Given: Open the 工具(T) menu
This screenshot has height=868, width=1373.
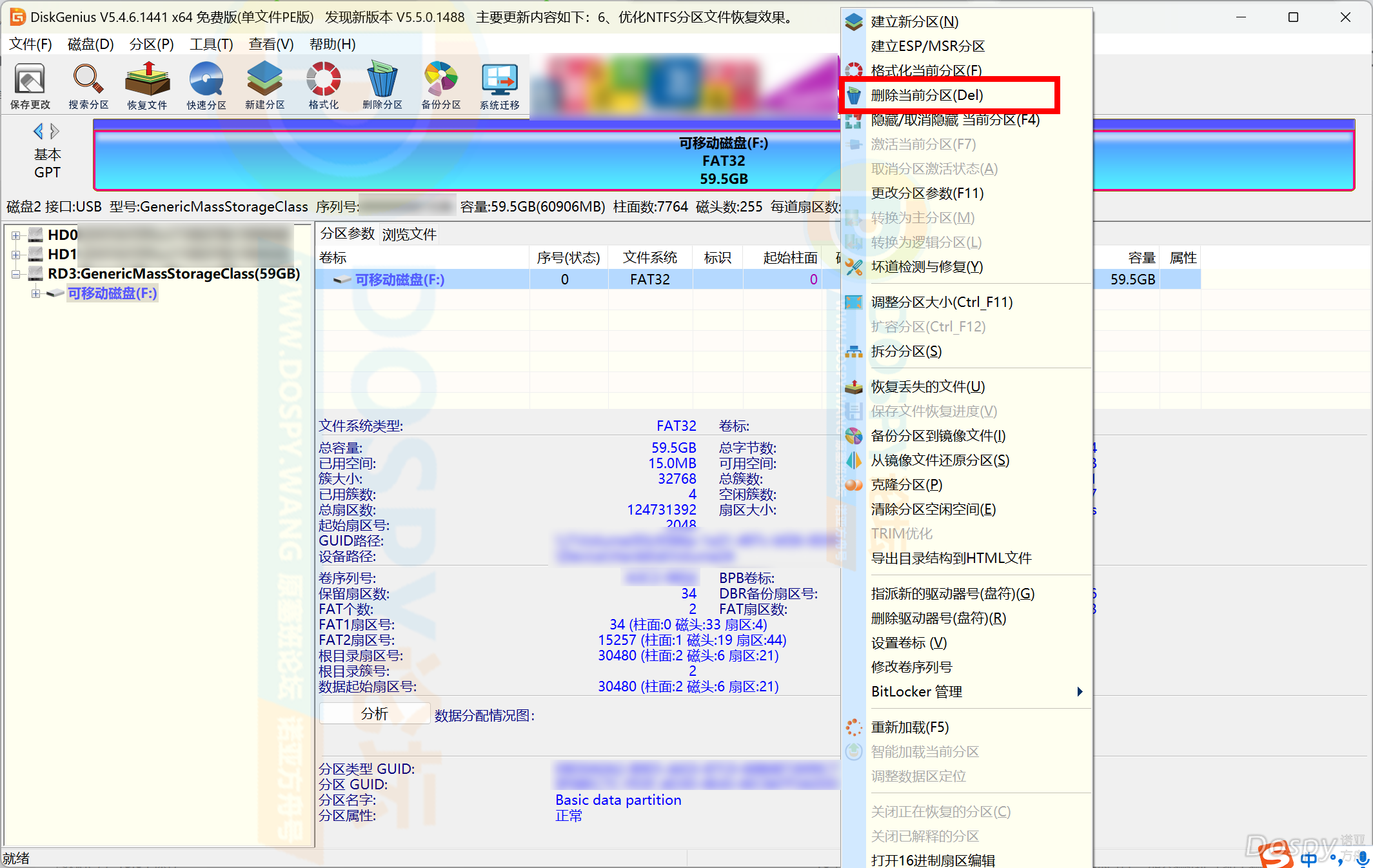Looking at the screenshot, I should [211, 44].
